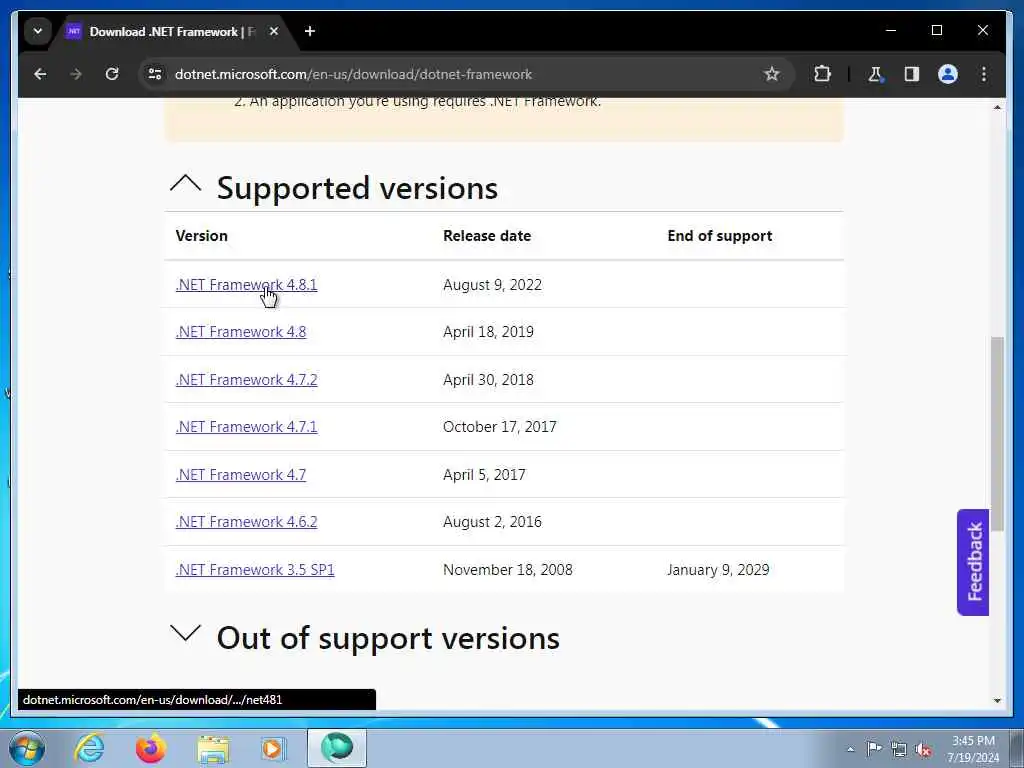Viewport: 1024px width, 768px height.
Task: Open the network tray icon
Action: 899,749
